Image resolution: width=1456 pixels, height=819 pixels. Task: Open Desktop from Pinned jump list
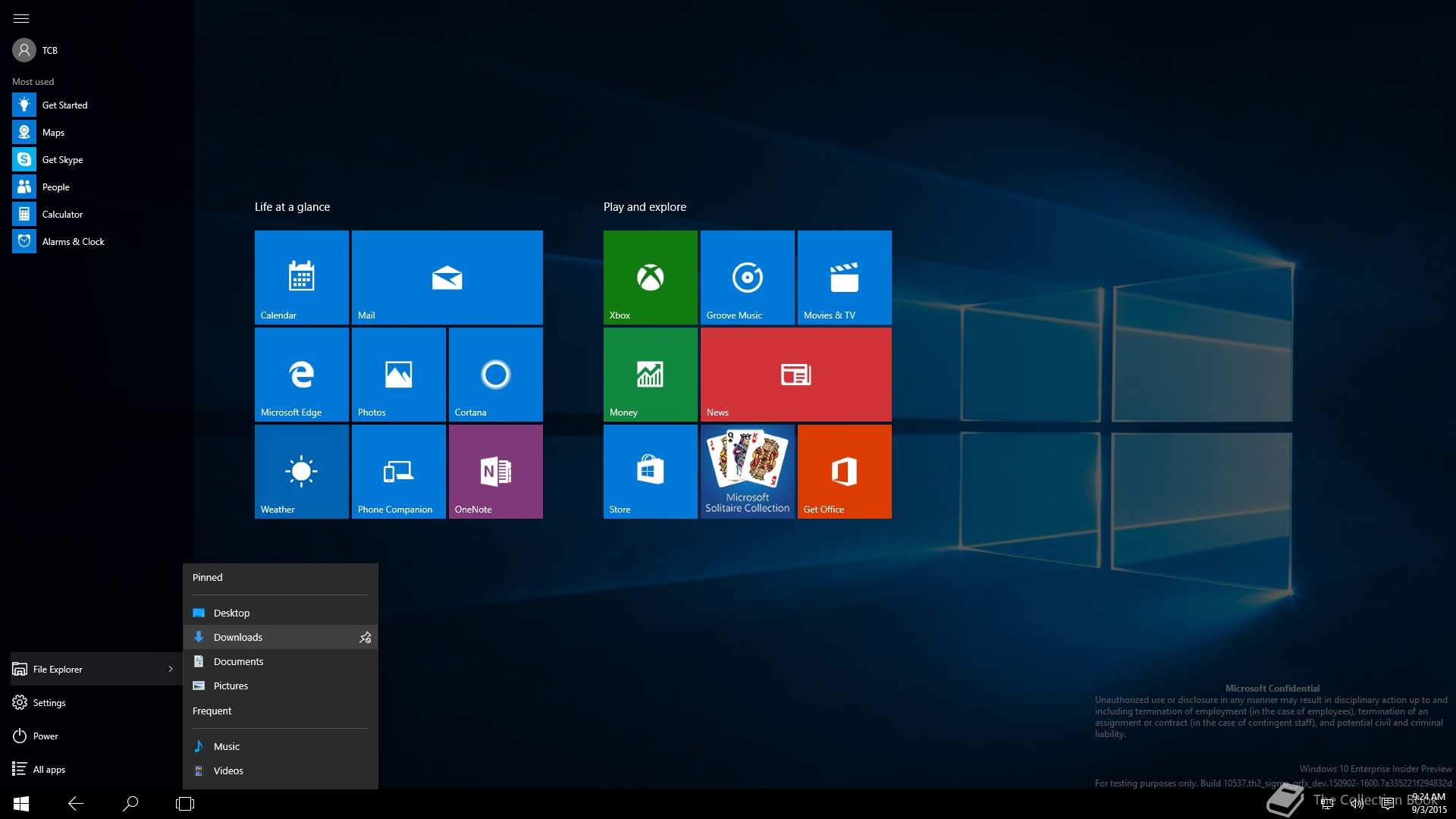(281, 613)
